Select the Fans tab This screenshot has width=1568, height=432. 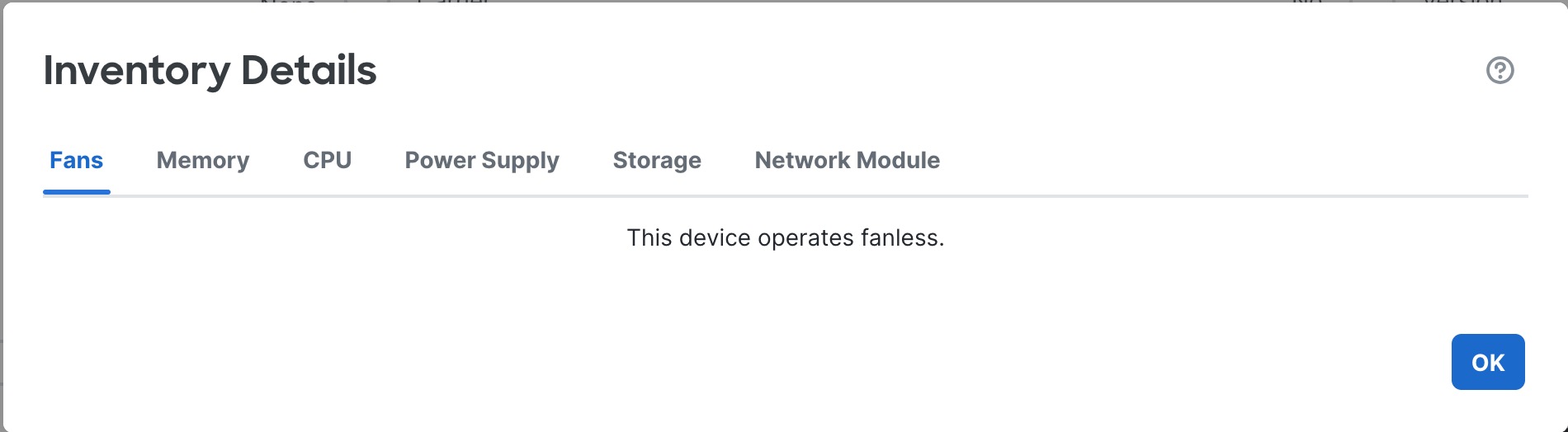click(x=76, y=160)
